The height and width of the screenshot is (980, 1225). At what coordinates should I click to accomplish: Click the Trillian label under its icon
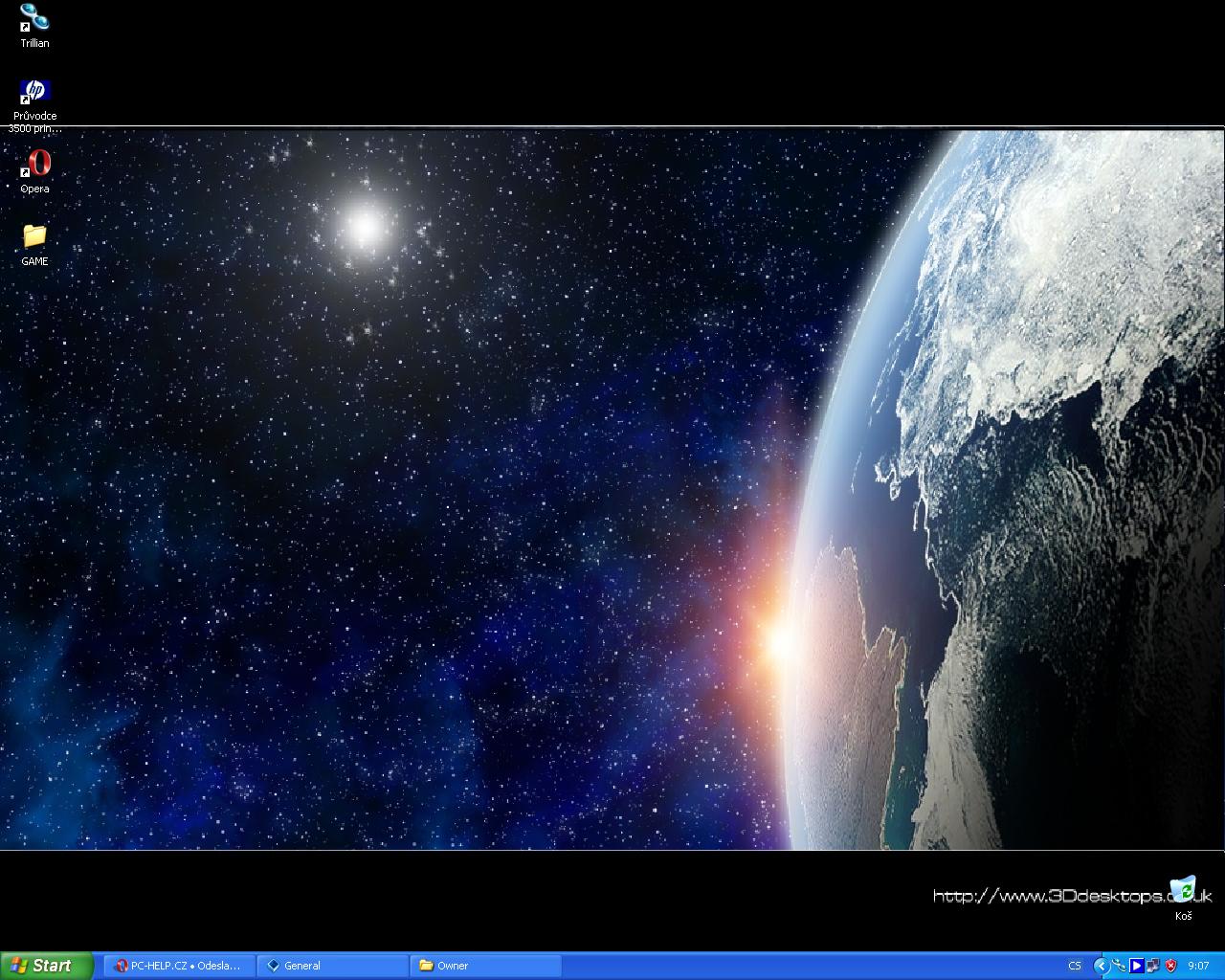(x=34, y=43)
